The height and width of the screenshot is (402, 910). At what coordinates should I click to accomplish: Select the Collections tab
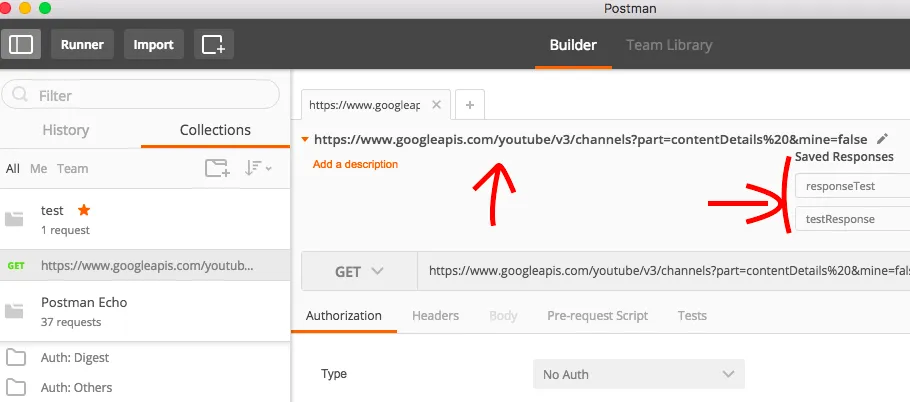(215, 130)
